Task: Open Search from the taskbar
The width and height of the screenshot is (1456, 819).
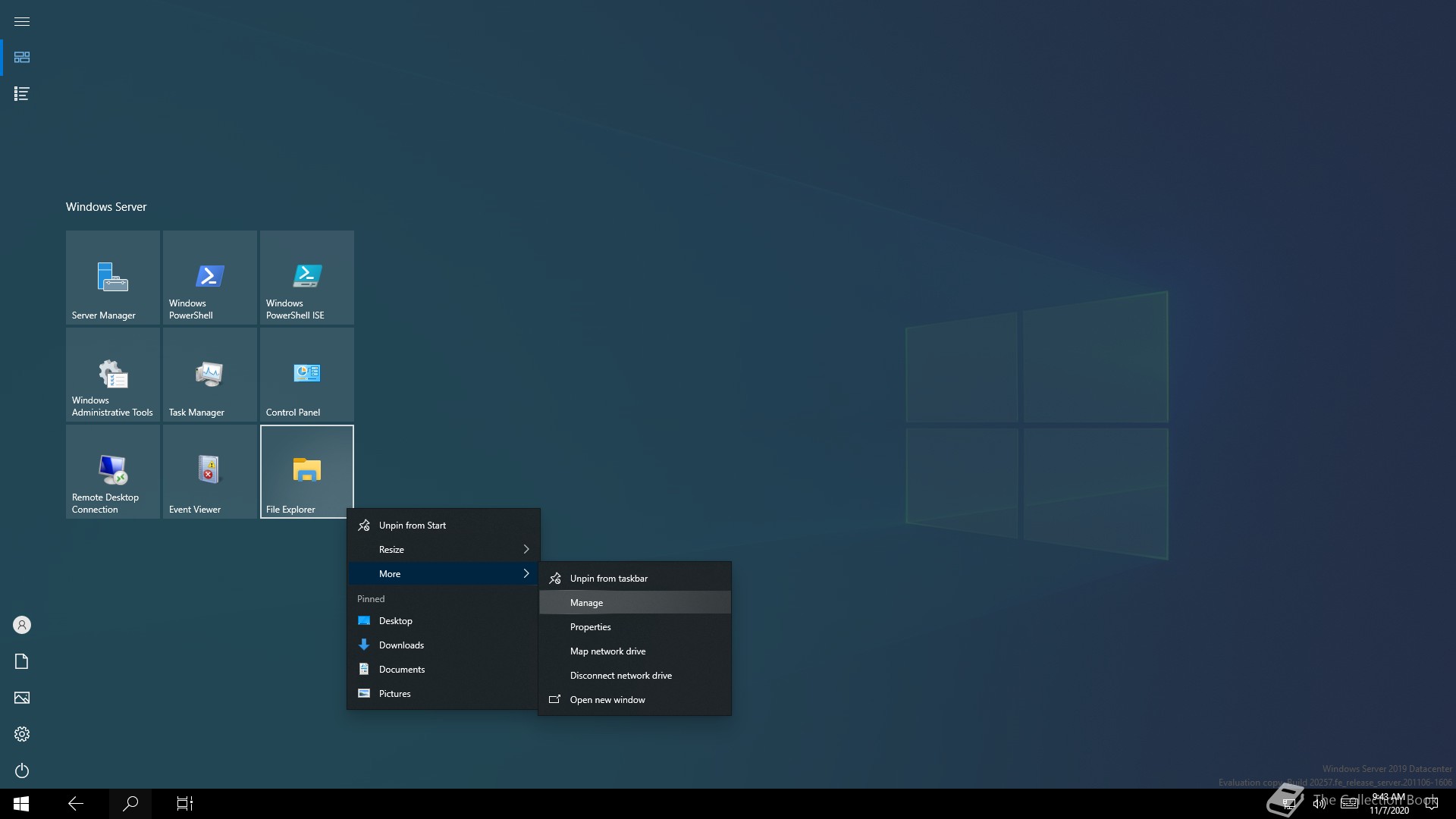Action: 130,804
